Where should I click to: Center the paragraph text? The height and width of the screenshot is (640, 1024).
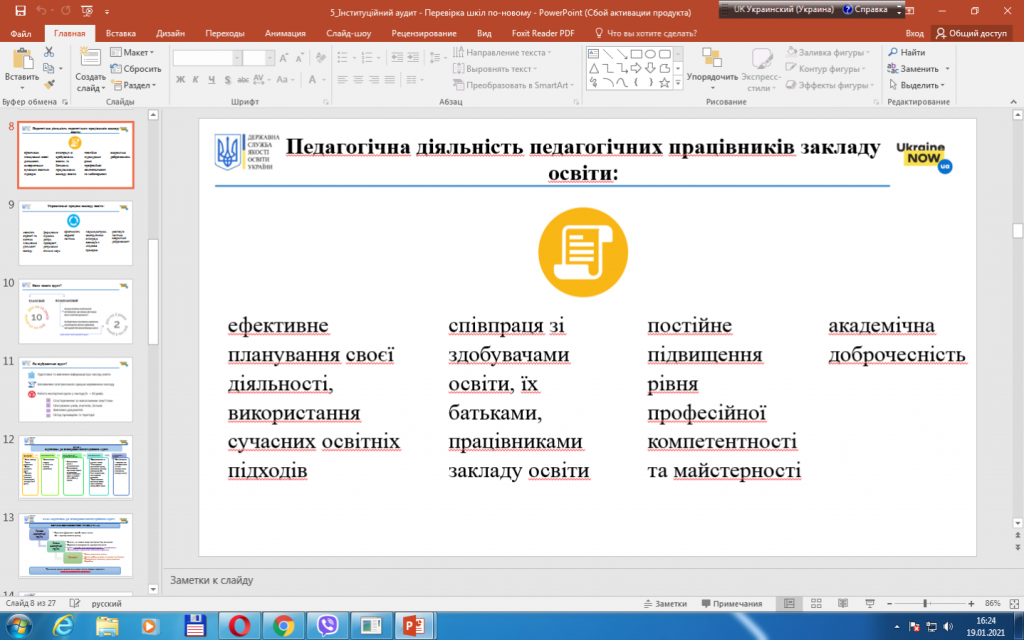359,80
